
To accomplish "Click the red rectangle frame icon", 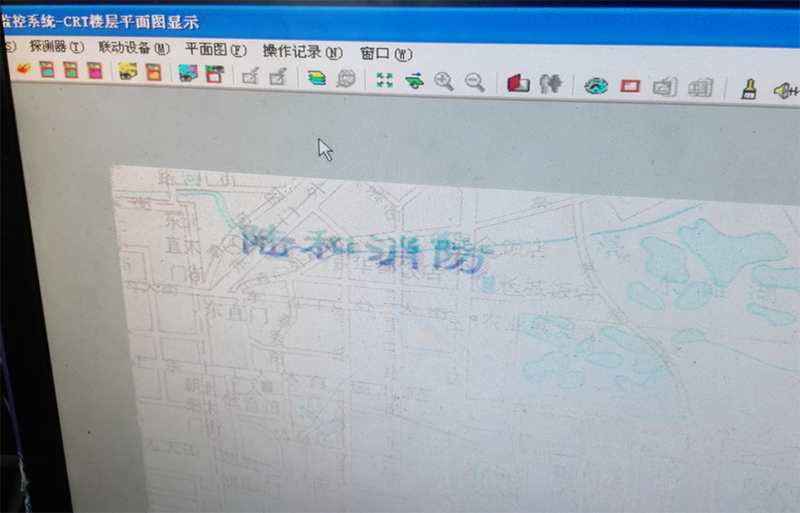I will pos(630,87).
